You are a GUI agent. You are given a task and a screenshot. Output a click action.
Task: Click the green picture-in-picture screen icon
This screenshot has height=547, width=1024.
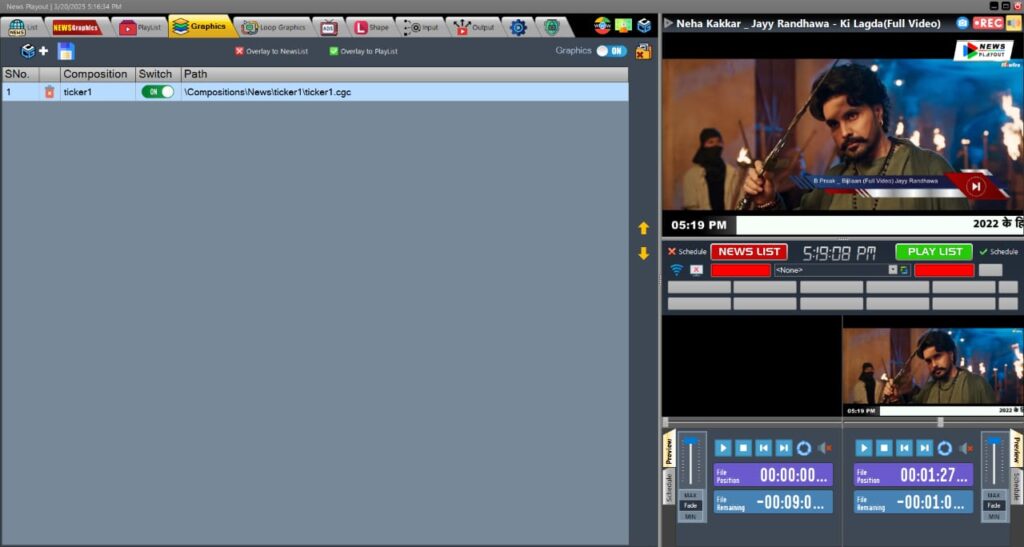[623, 25]
